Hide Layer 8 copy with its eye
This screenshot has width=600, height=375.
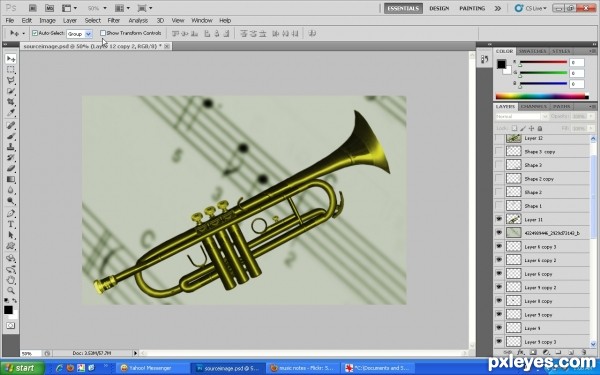pyautogui.click(x=499, y=301)
